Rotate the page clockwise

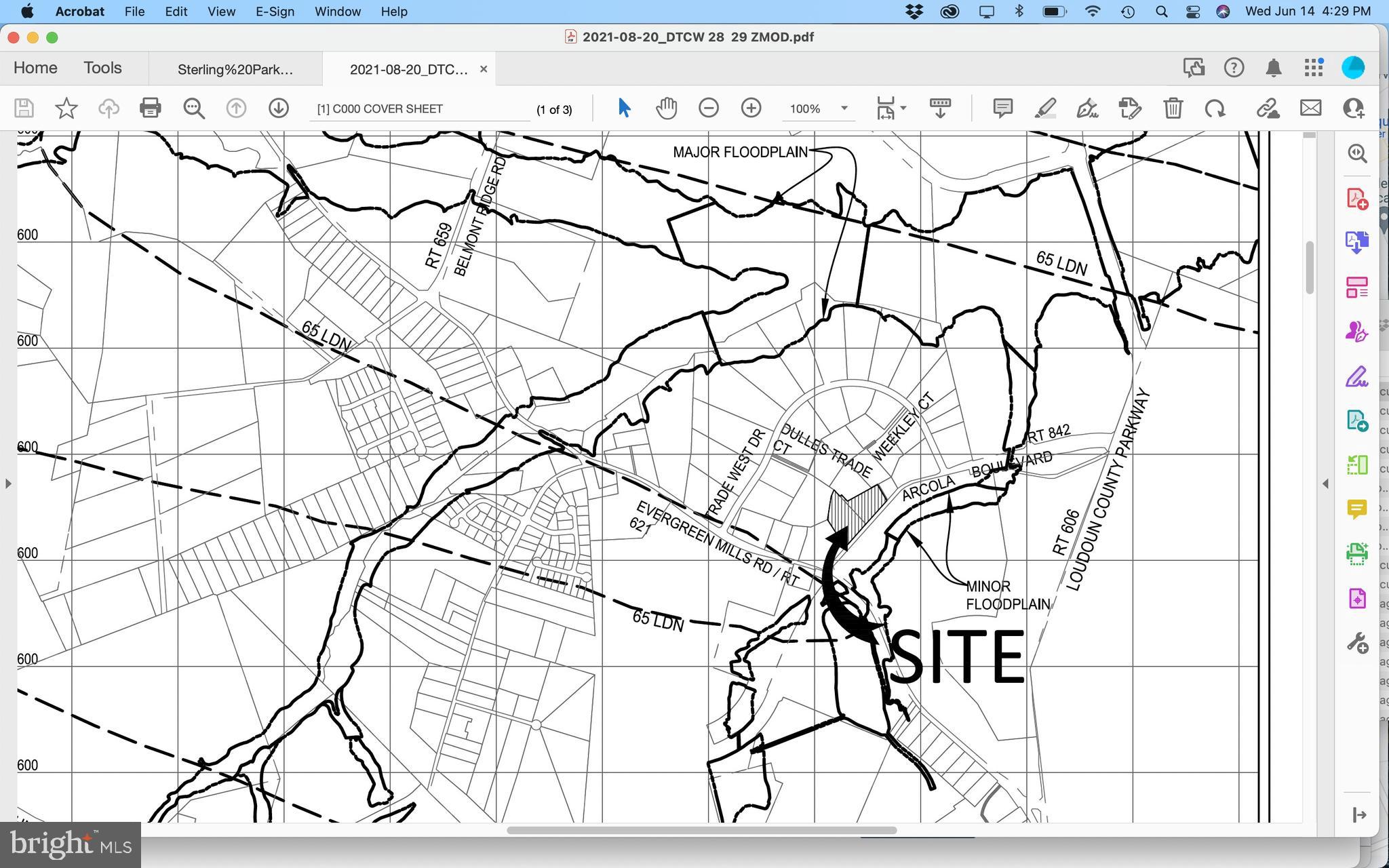coord(1215,108)
